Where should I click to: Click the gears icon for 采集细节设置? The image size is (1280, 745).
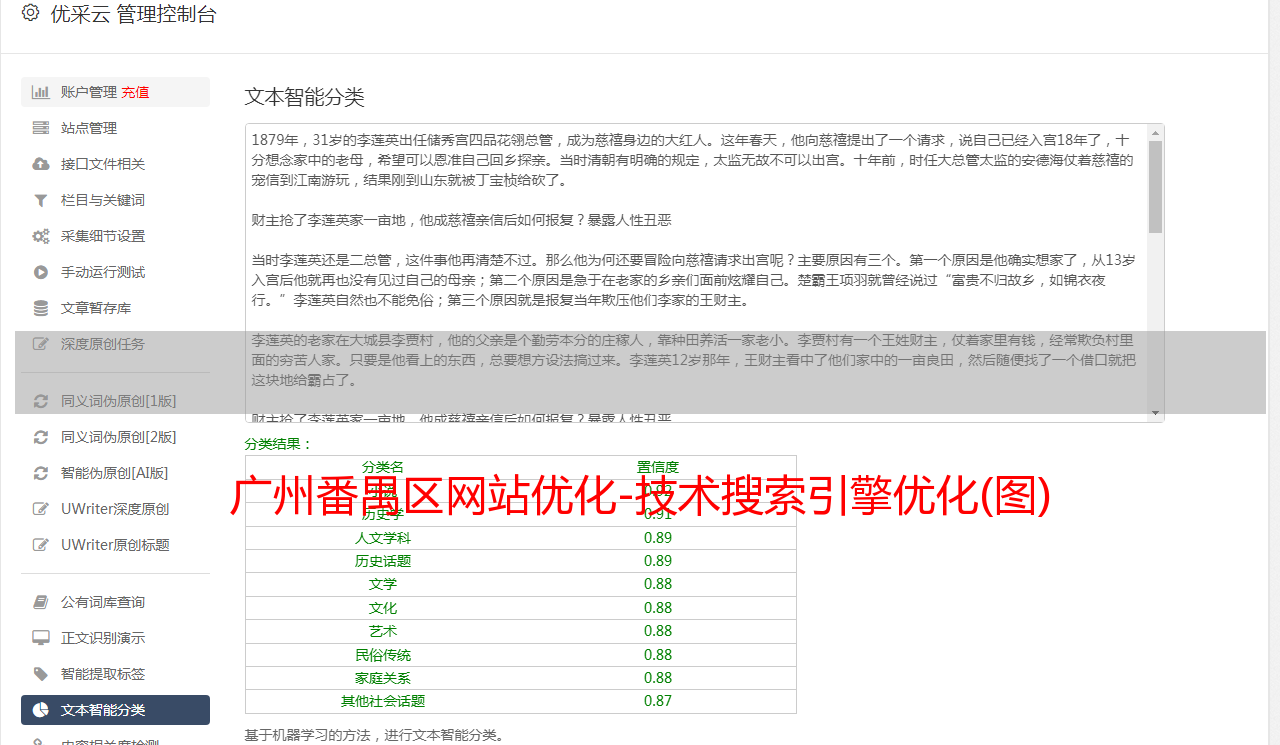click(41, 236)
